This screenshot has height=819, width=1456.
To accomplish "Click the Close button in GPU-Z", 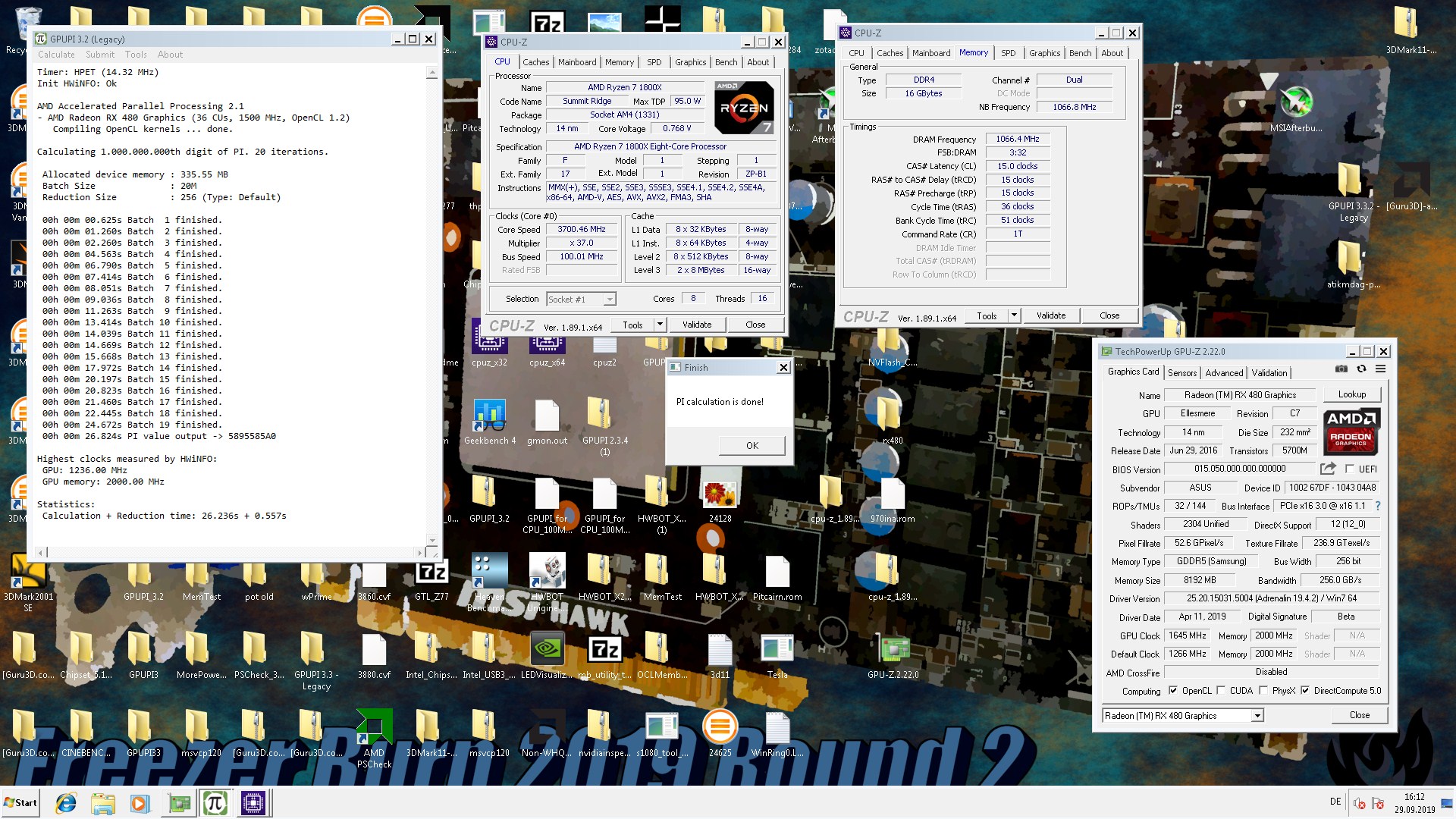I will click(x=1359, y=715).
